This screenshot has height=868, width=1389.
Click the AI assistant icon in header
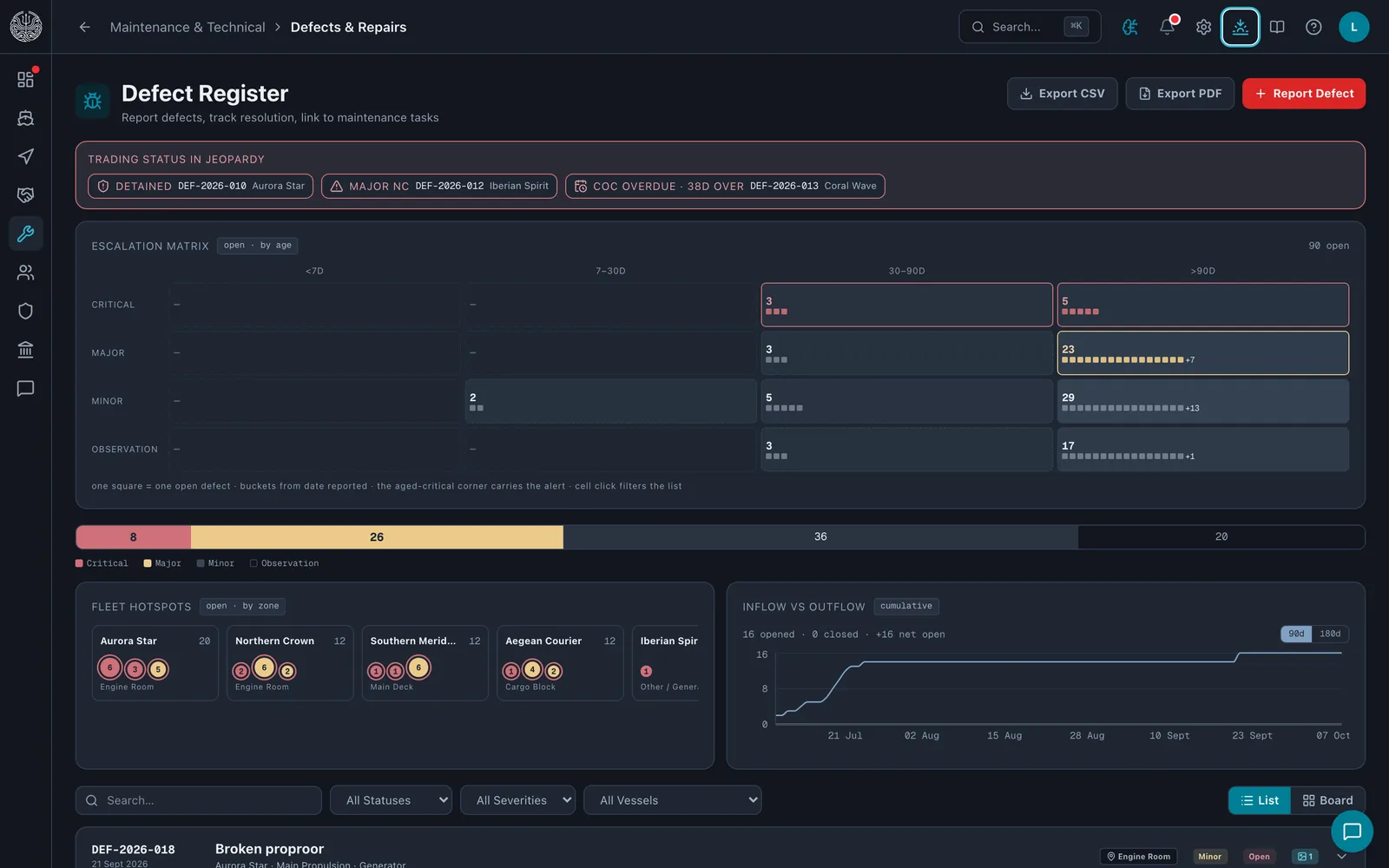click(x=1129, y=27)
